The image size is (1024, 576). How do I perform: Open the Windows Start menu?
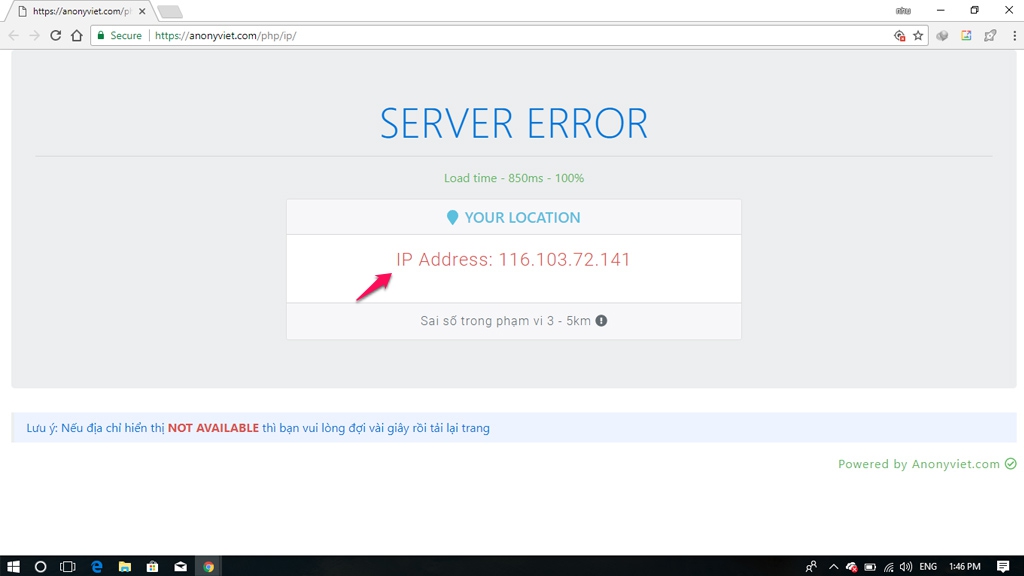(x=14, y=566)
